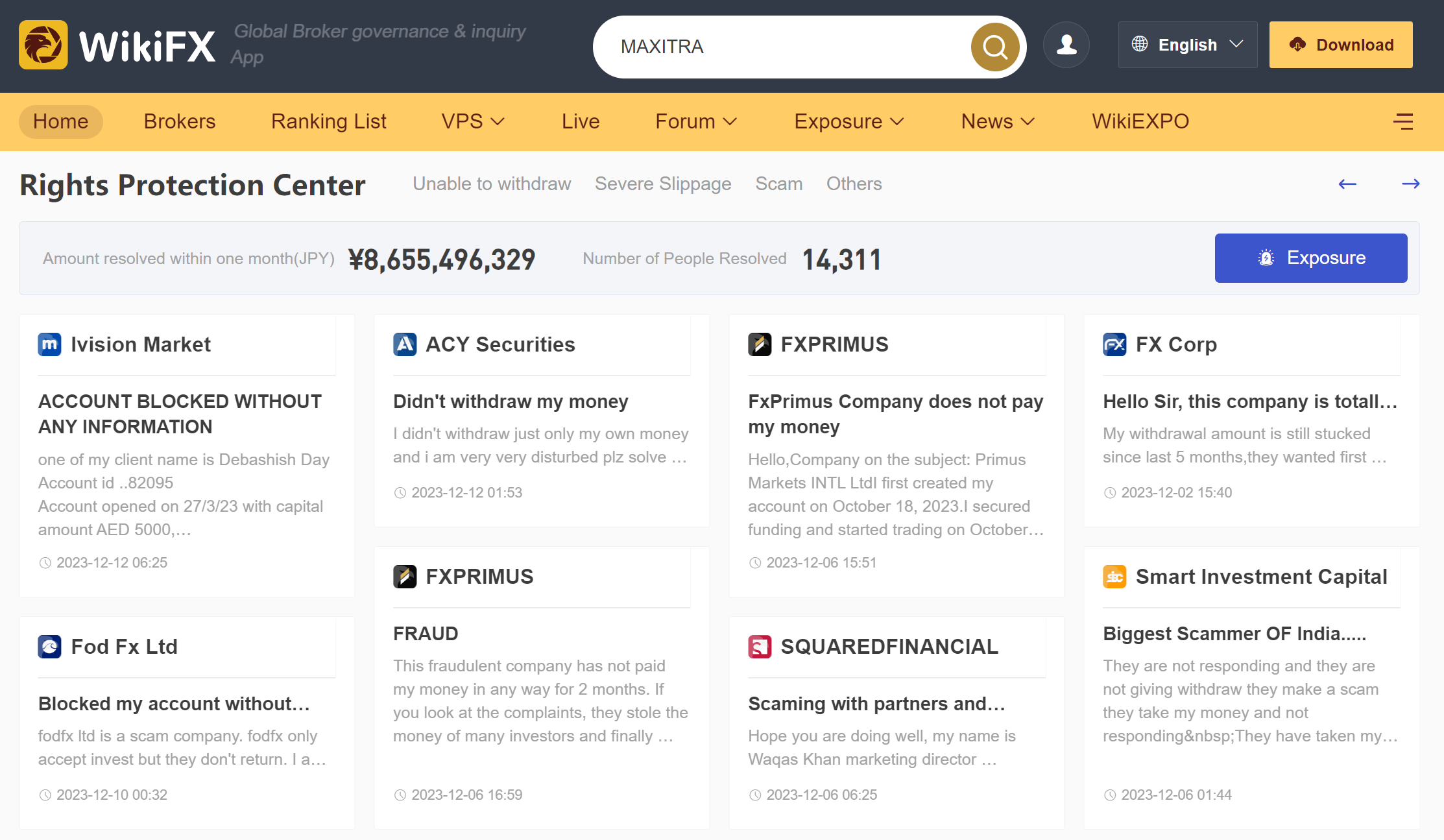Viewport: 1444px width, 840px height.
Task: Click clock icon beside 2023-12-10 00:32
Action: click(45, 795)
